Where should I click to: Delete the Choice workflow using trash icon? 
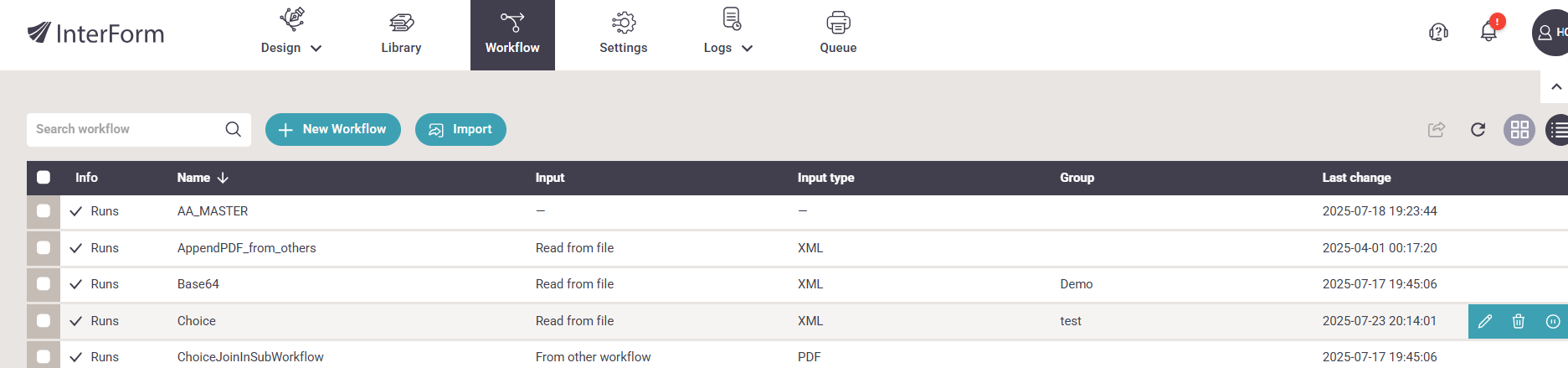[x=1519, y=321]
